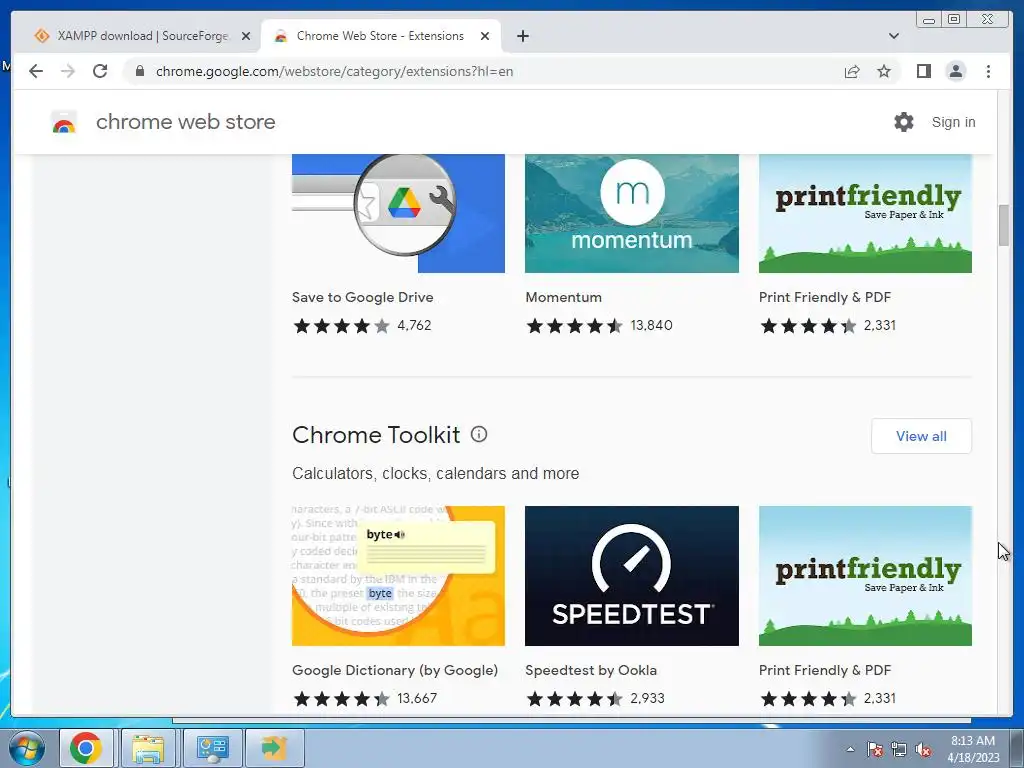Screen dimensions: 1024x768
Task: Click the chrome web store heading text
Action: (185, 122)
